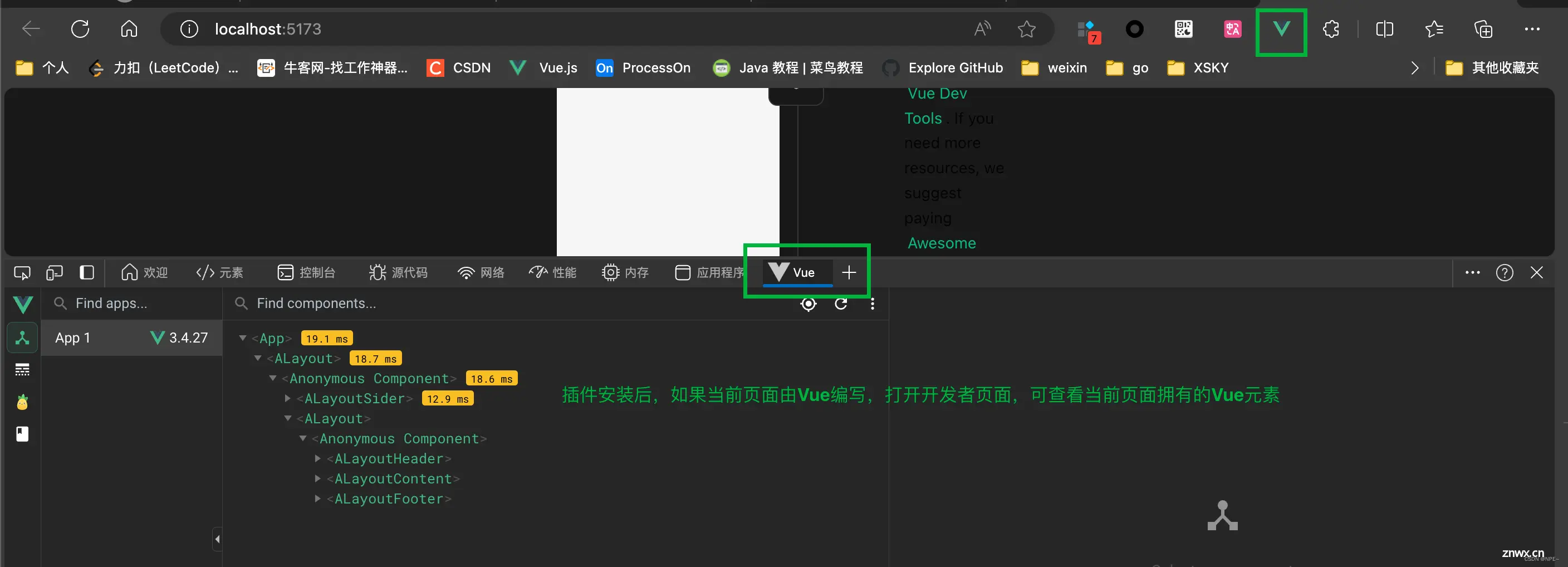Viewport: 1568px width, 567px height.
Task: Open the timeline sidebar icon
Action: pyautogui.click(x=22, y=370)
